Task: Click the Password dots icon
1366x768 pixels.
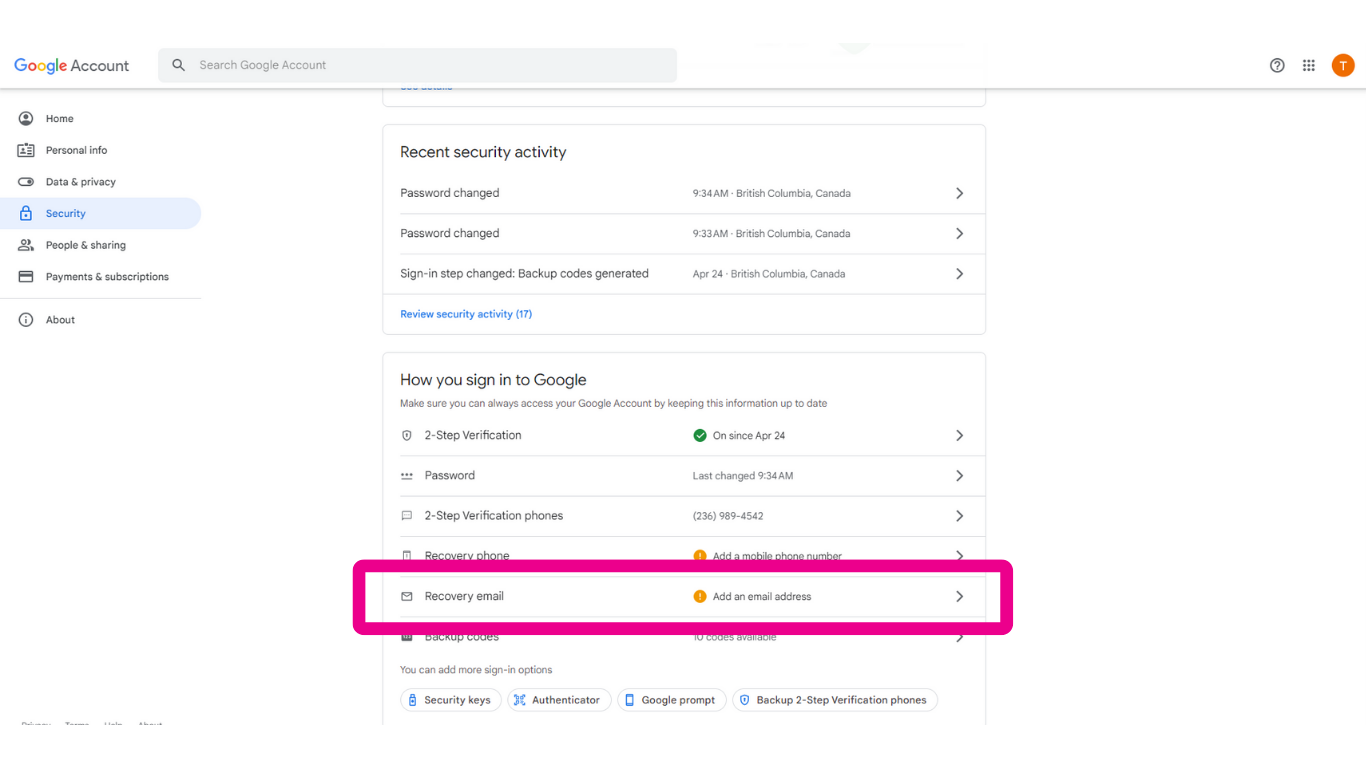Action: click(x=407, y=476)
